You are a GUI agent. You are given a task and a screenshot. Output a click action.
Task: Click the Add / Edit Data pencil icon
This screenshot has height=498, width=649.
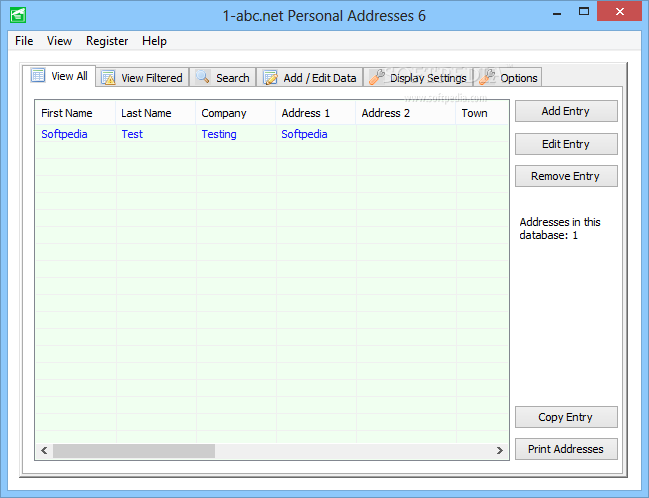click(270, 77)
